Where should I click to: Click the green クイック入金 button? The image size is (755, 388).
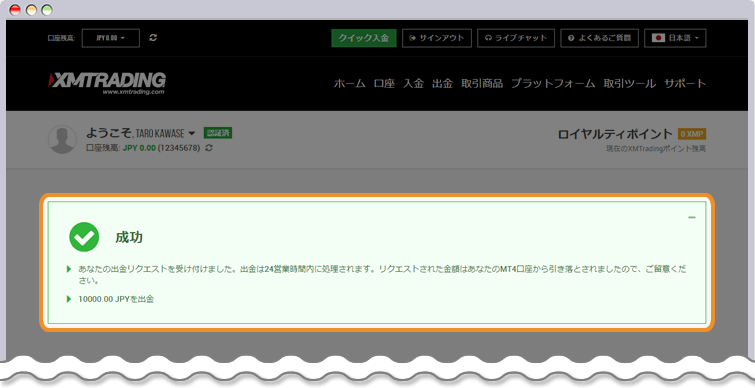click(x=364, y=38)
